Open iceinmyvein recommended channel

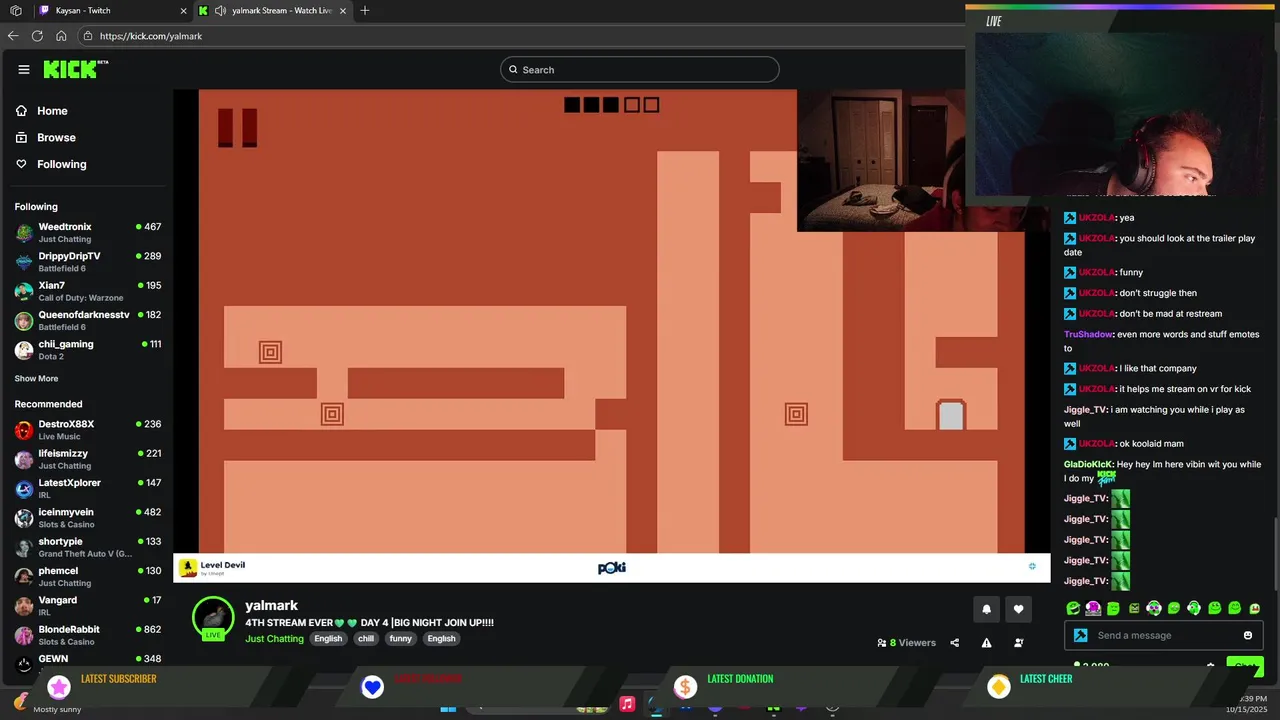click(x=88, y=518)
